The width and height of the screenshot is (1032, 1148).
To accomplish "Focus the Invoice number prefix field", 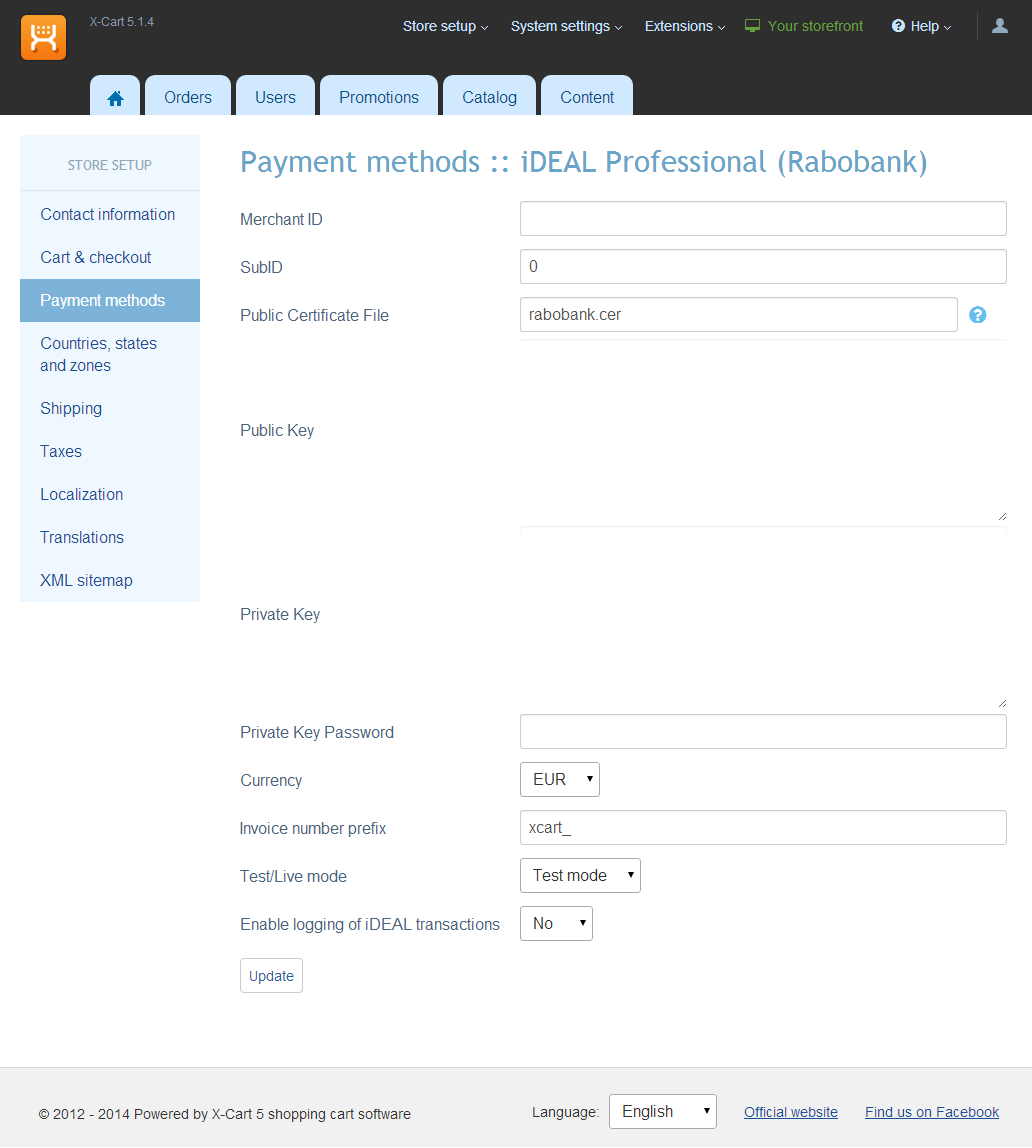I will point(763,828).
